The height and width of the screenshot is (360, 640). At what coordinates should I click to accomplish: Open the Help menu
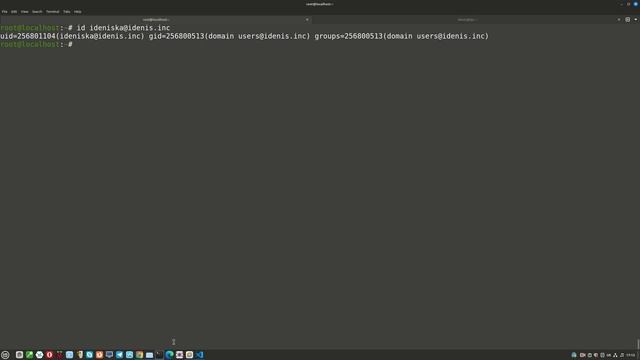point(78,11)
